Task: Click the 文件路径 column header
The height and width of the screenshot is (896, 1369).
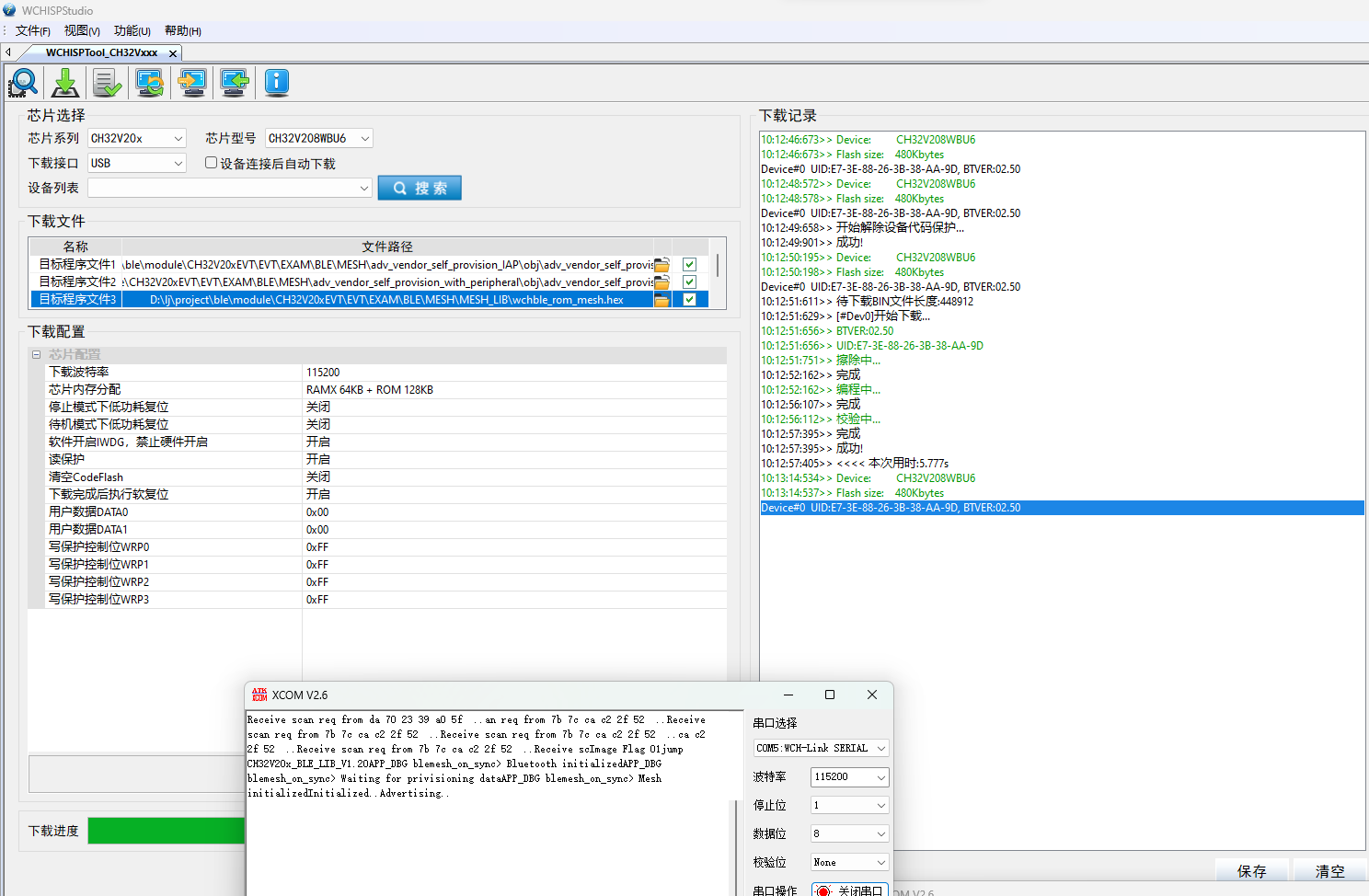Action: pos(387,247)
